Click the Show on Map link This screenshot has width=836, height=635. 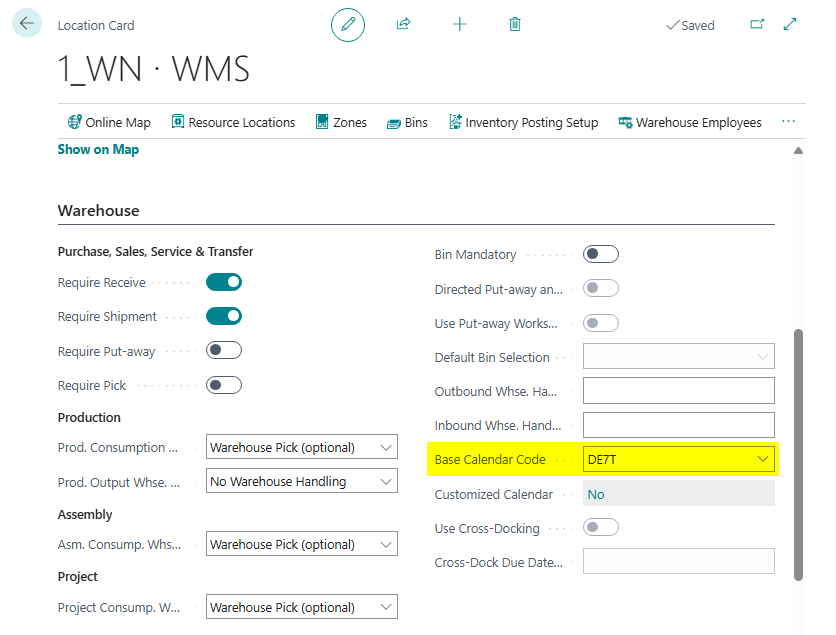click(x=98, y=149)
